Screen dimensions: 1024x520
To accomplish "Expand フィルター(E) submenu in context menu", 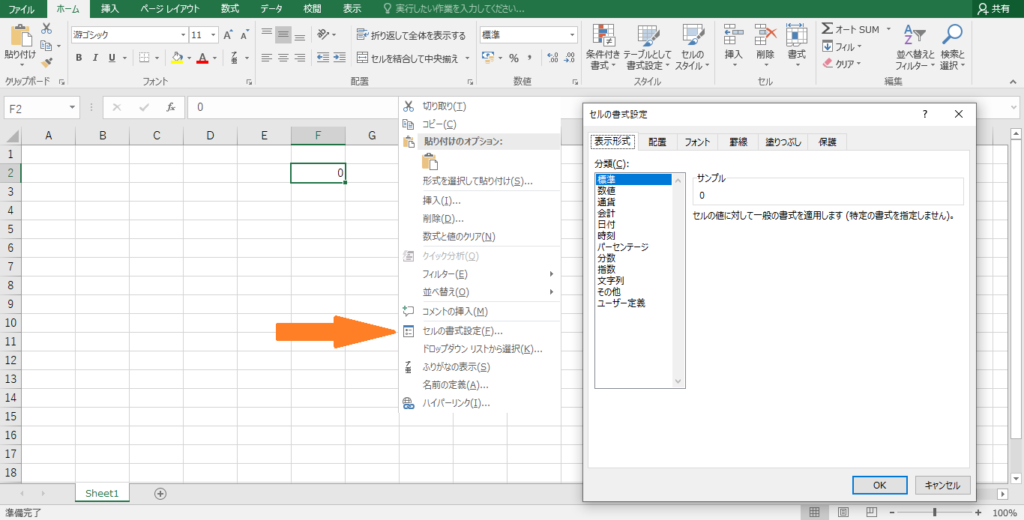I will tap(479, 274).
